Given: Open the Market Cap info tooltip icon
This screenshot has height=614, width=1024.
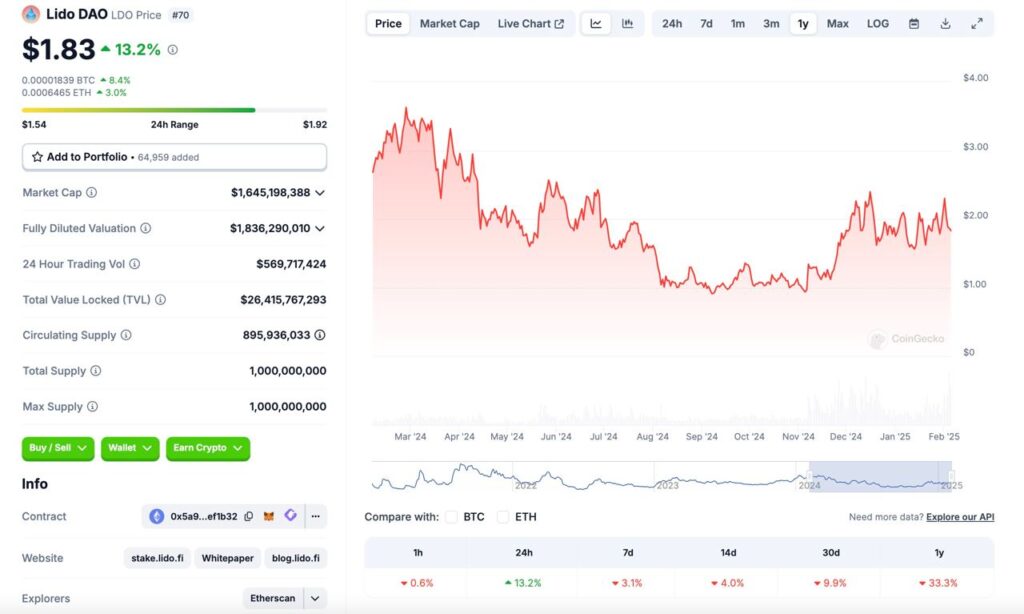Looking at the screenshot, I should coord(91,193).
